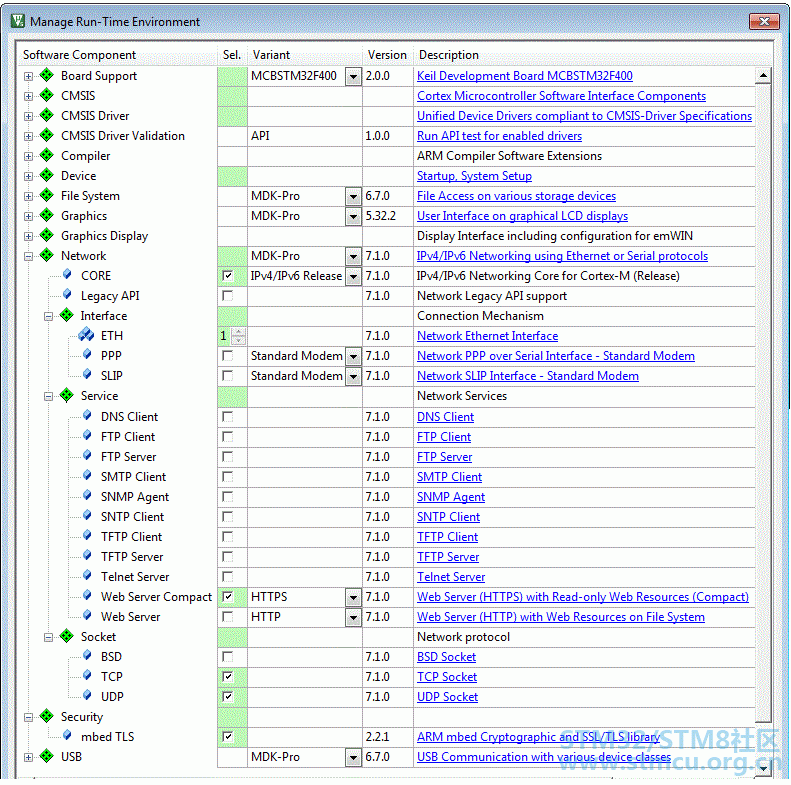Expand the Board Support tree node
The width and height of the screenshot is (791, 785).
[28, 76]
